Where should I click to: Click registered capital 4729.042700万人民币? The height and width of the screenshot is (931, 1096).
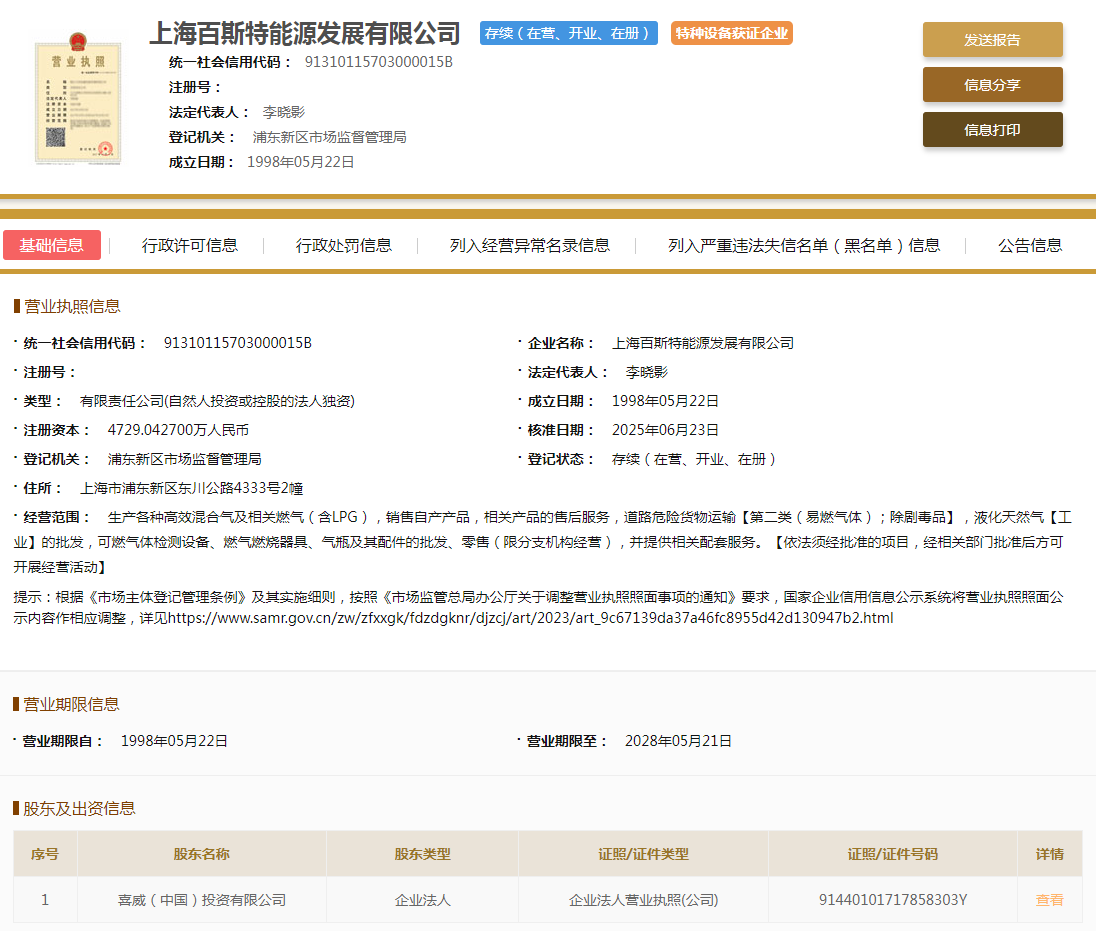[178, 431]
